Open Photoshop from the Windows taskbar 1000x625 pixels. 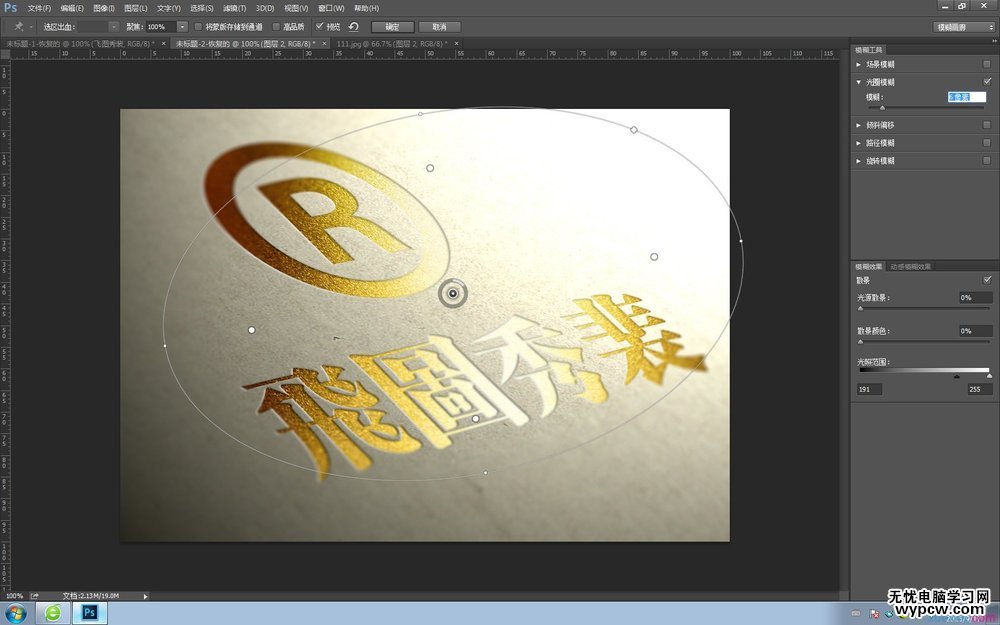[x=90, y=611]
